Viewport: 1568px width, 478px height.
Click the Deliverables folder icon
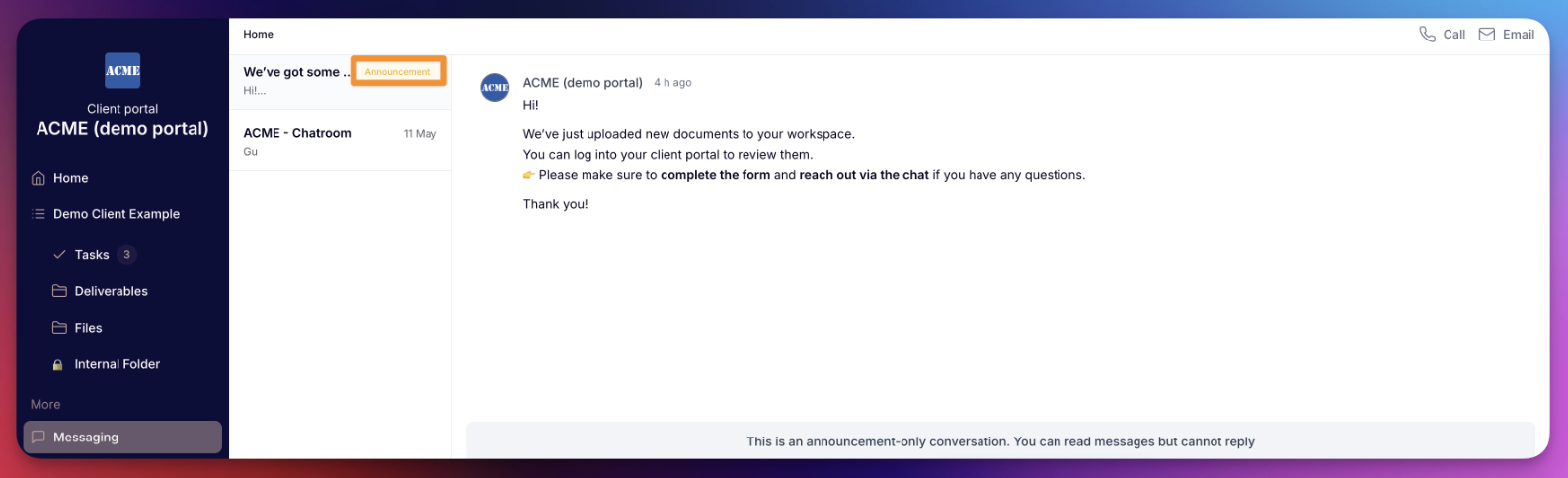click(x=59, y=291)
